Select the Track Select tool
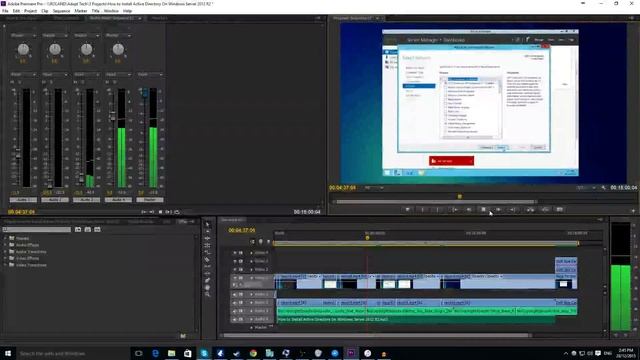Image resolution: width=640 pixels, height=360 pixels. coord(207,231)
